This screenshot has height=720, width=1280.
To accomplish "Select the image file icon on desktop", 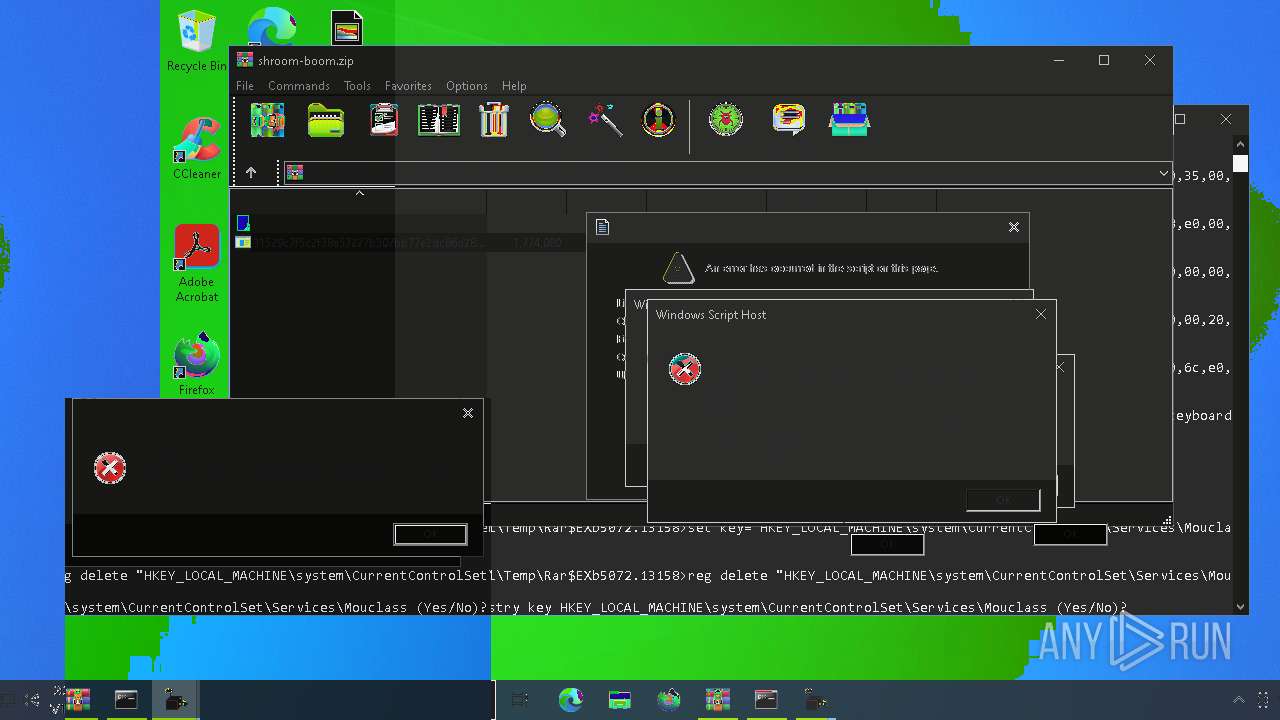I will (x=347, y=28).
